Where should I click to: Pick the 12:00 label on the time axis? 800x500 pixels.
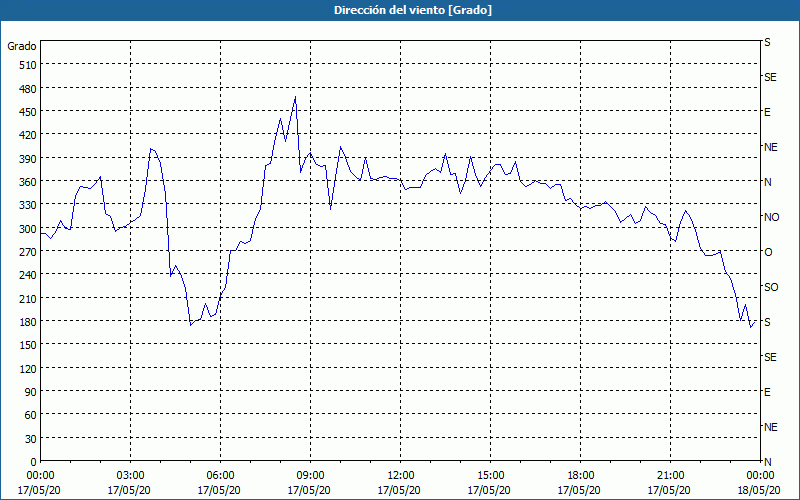point(401,476)
